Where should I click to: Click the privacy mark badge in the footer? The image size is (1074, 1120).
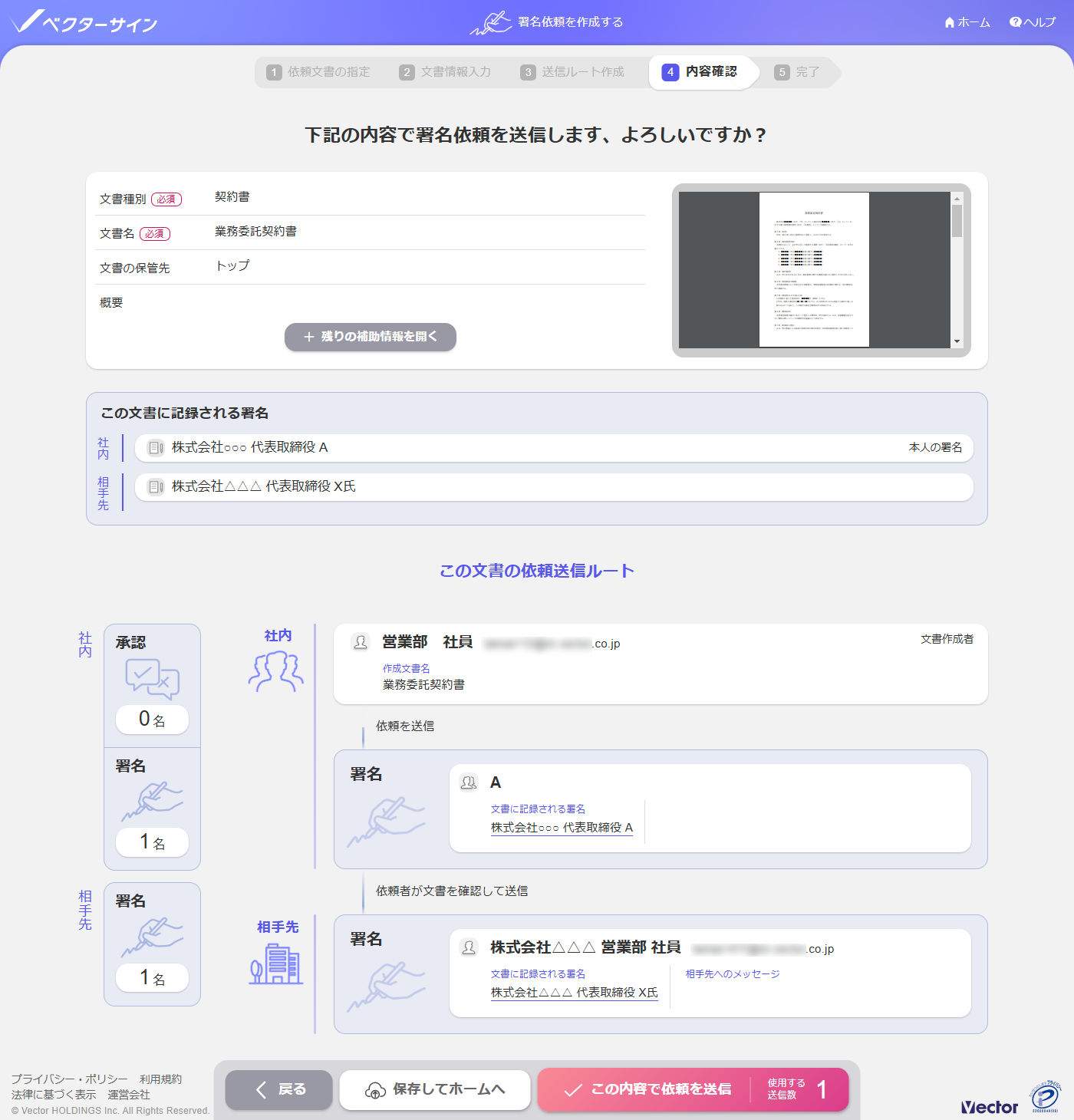[x=1046, y=1096]
